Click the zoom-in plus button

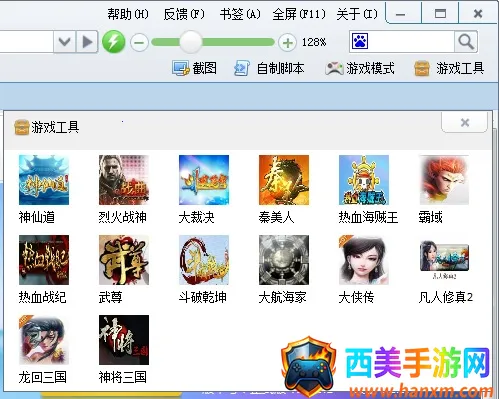coord(287,43)
